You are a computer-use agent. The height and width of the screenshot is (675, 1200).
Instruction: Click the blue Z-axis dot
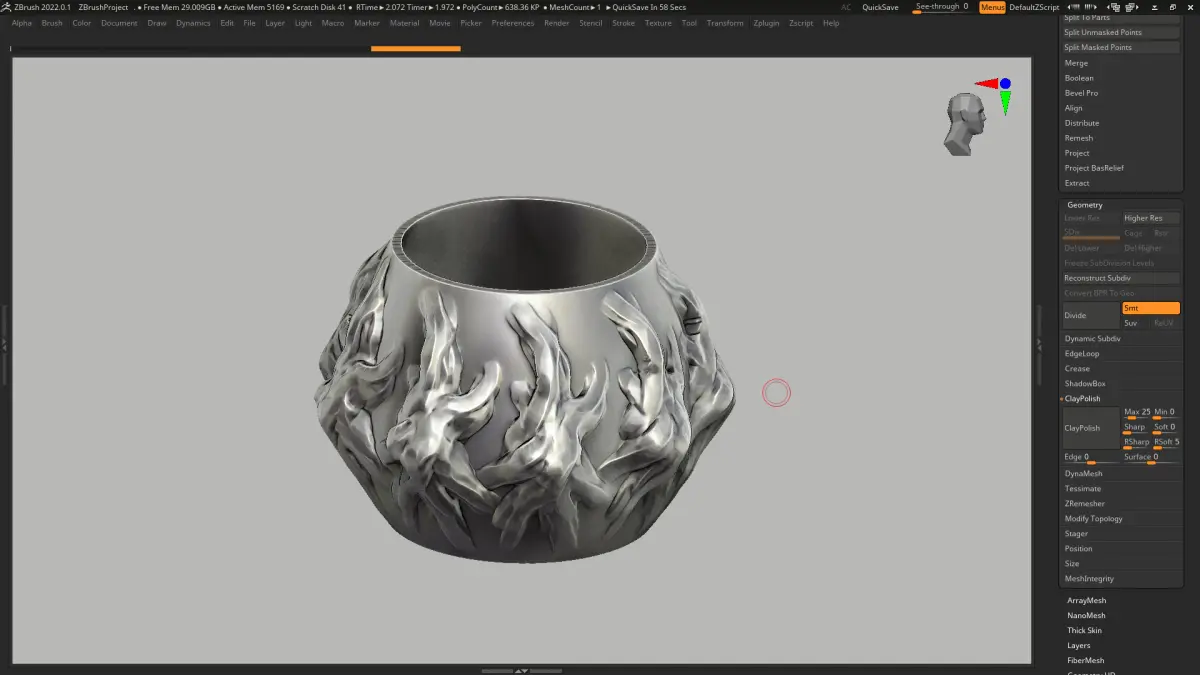pos(1005,84)
